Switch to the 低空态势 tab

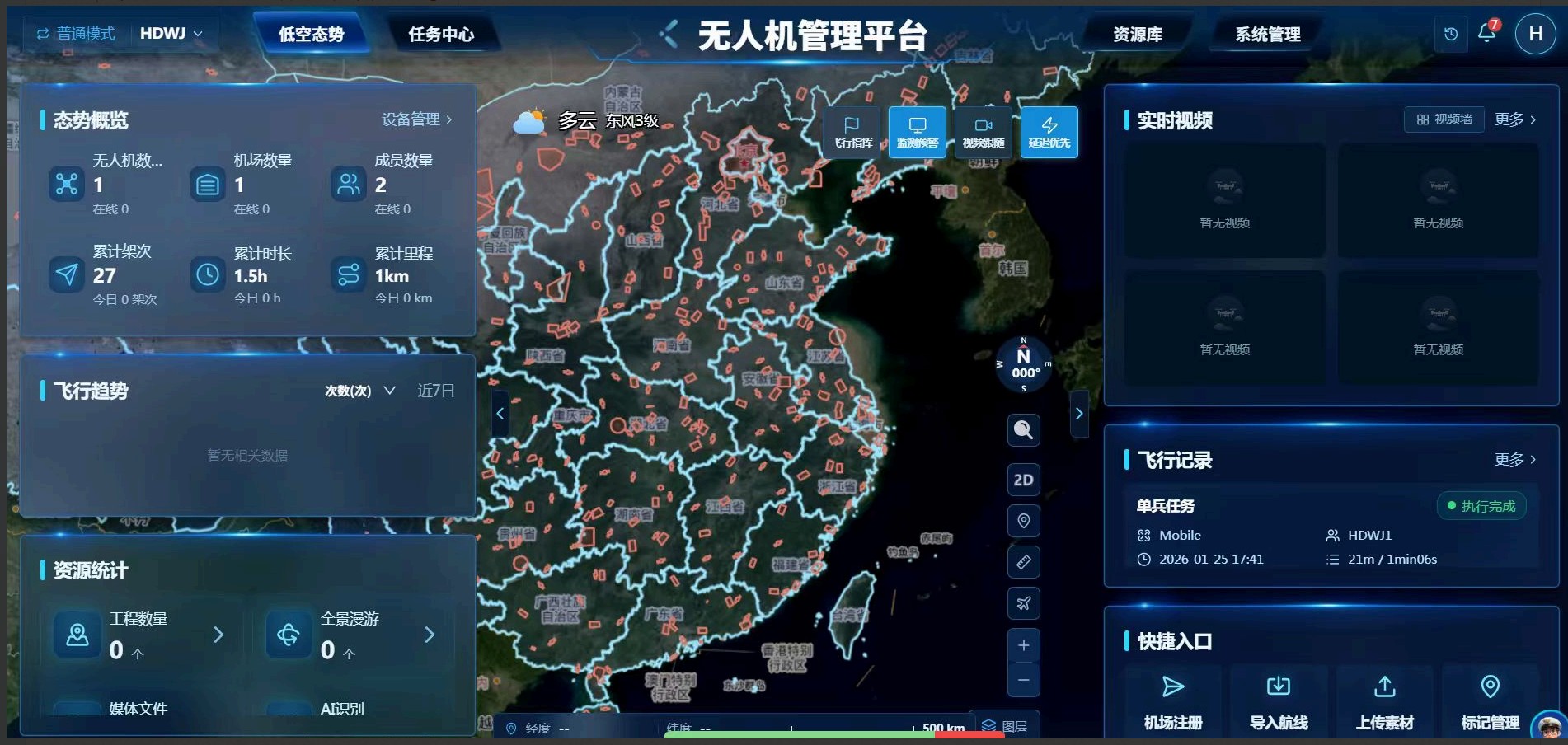pos(311,34)
